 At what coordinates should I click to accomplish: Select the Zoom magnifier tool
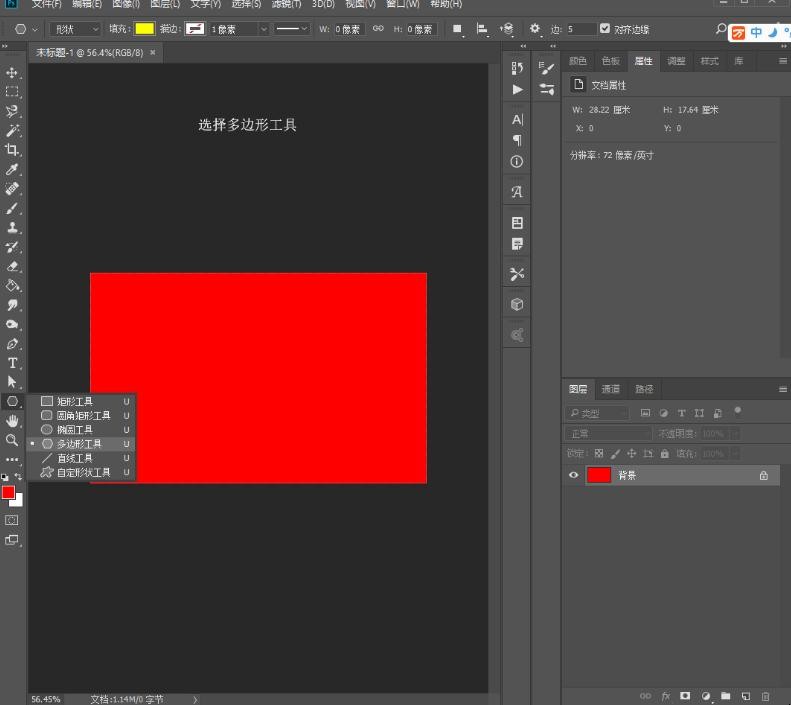(13, 440)
